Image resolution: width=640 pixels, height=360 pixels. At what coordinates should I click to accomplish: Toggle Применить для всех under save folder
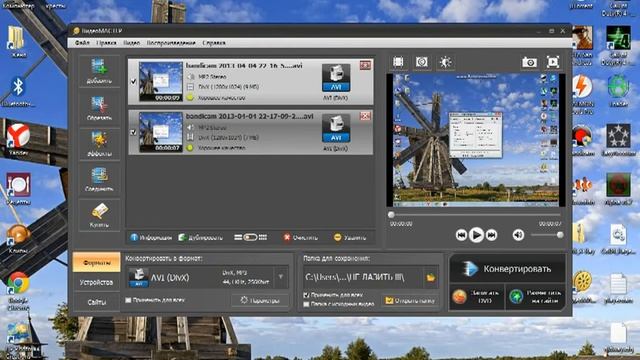click(x=307, y=295)
